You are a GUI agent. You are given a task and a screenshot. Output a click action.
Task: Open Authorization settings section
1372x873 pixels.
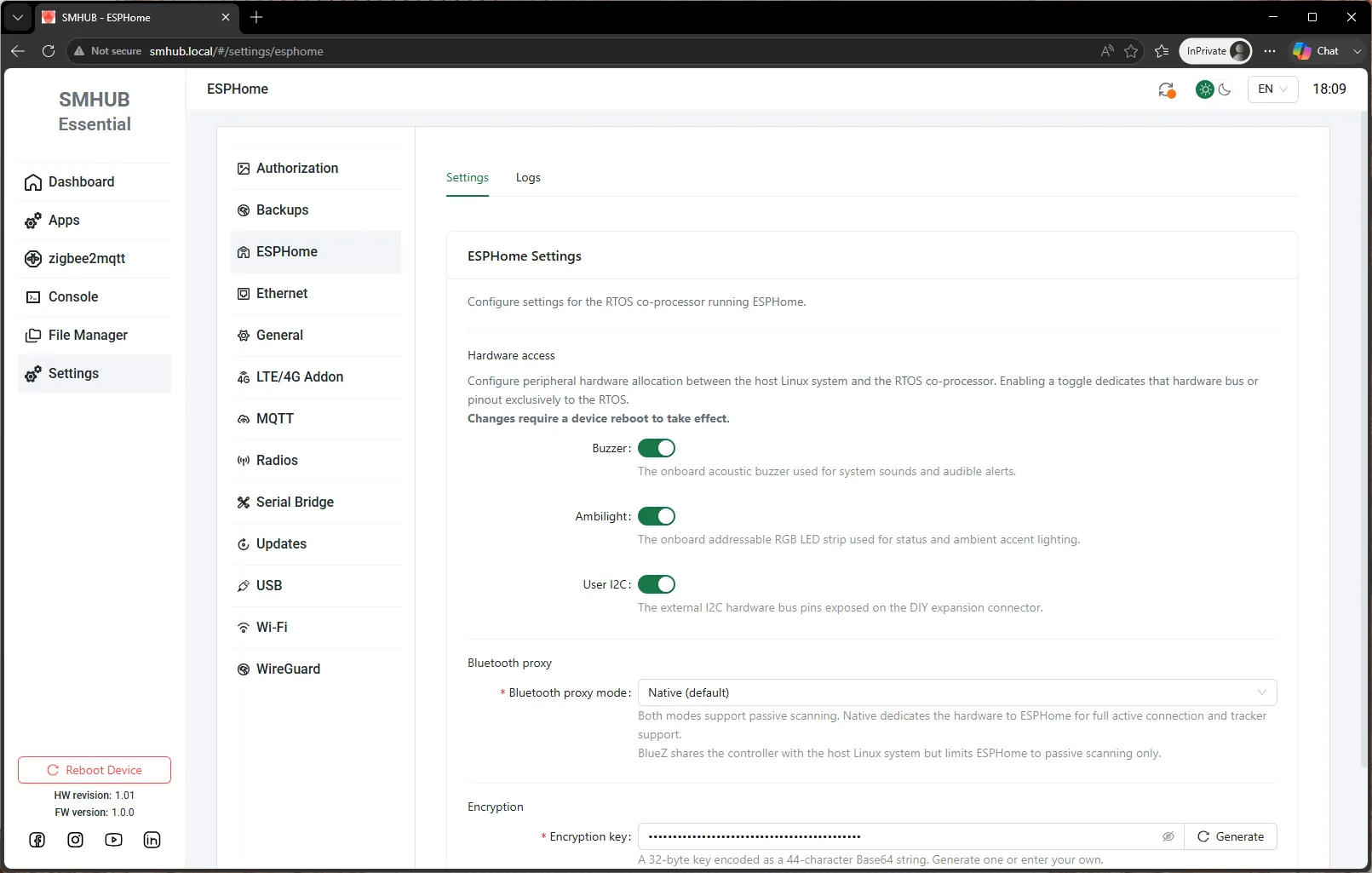(x=316, y=169)
